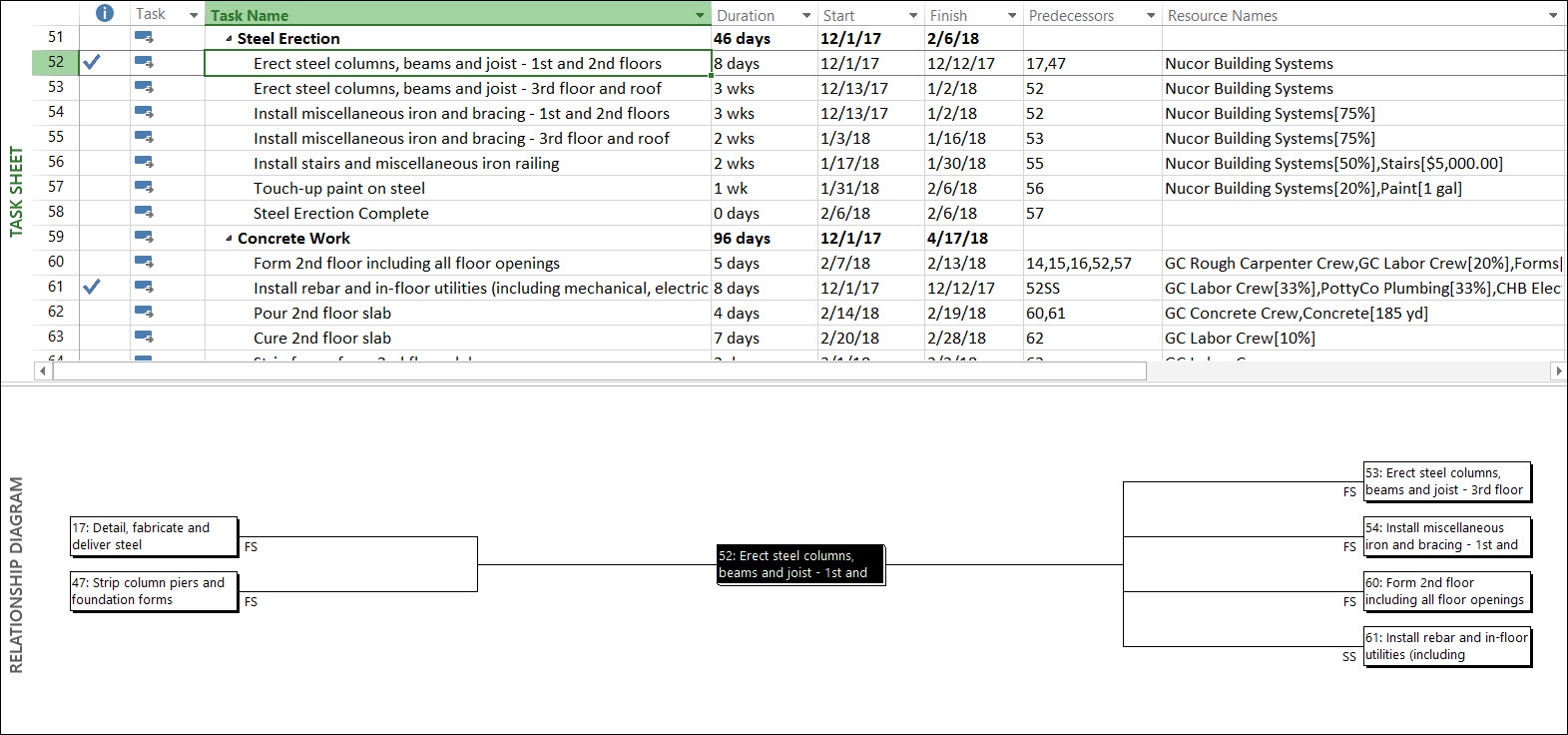Click the completed checkmark indicator in row 61
The width and height of the screenshot is (1568, 735).
click(x=92, y=287)
